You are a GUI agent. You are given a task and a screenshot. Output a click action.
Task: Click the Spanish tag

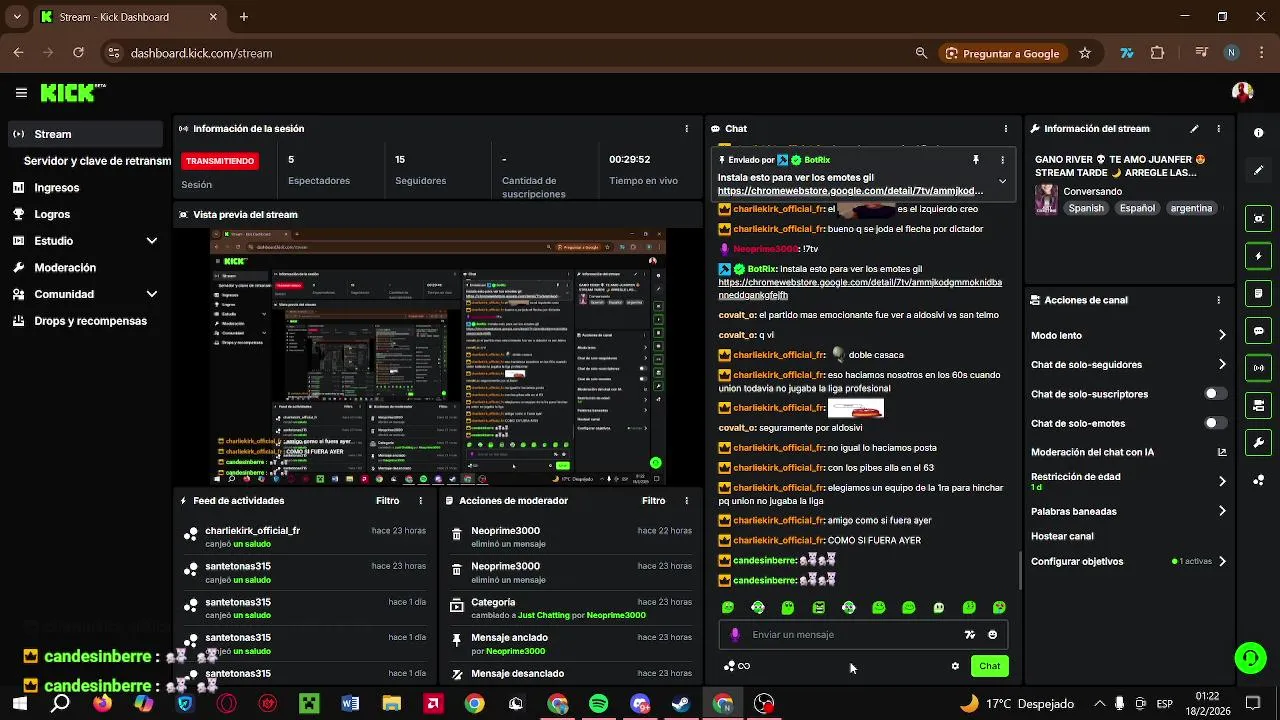1086,208
